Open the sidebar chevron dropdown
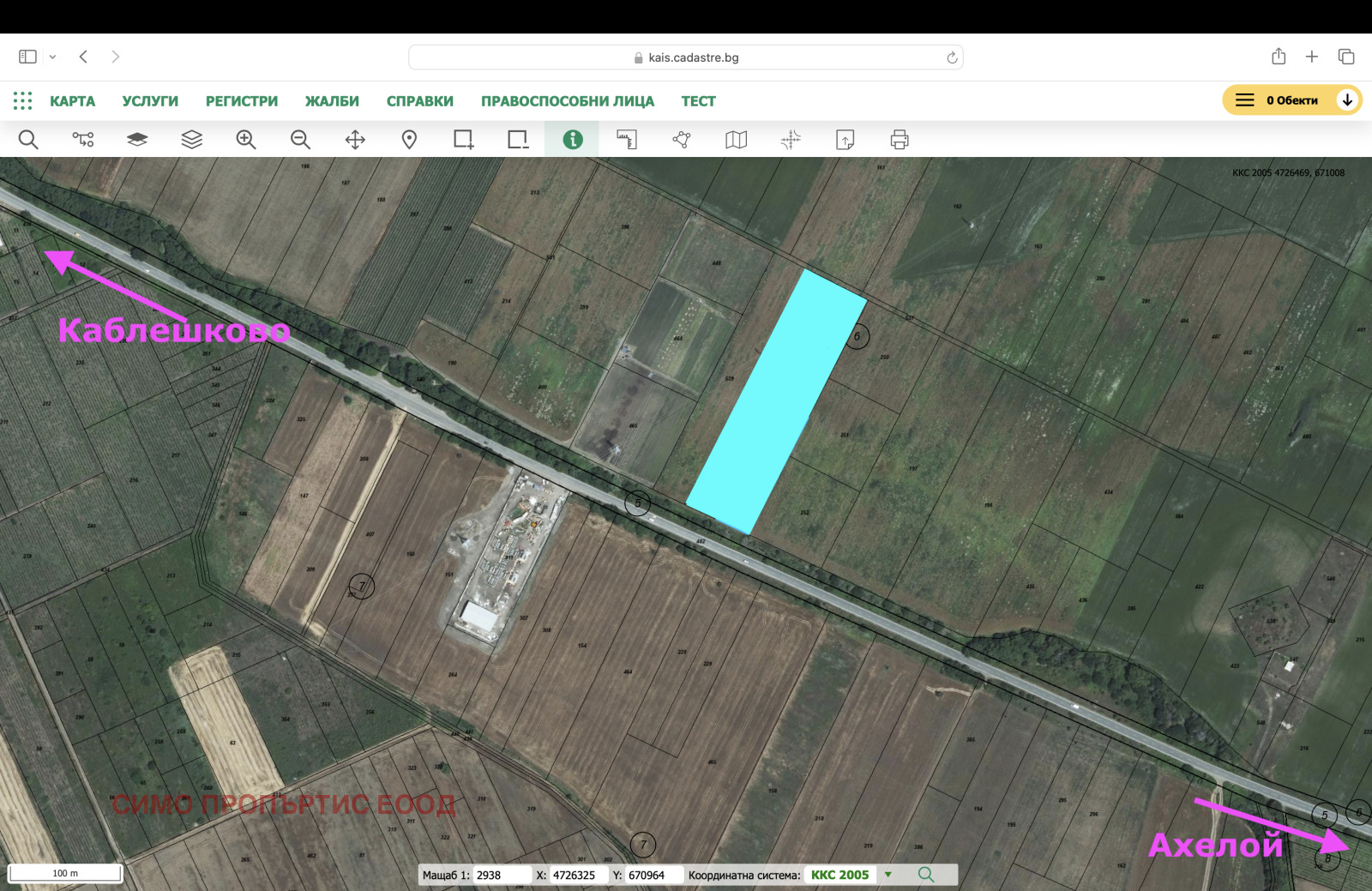1372x891 pixels. pos(53,56)
